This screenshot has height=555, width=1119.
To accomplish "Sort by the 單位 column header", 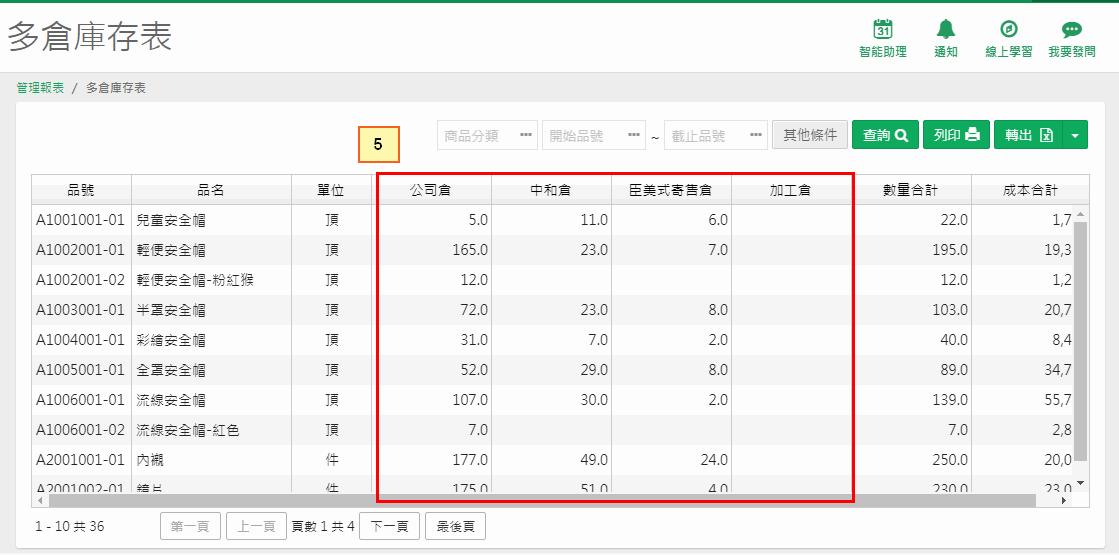I will click(x=331, y=190).
